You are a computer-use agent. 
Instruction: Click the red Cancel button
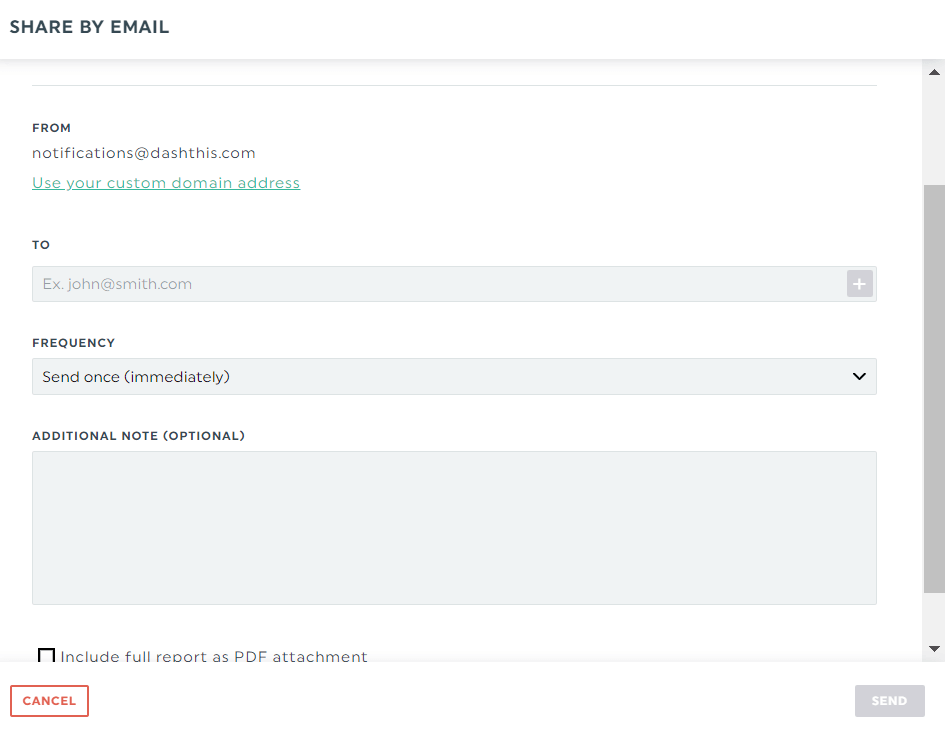click(x=49, y=701)
